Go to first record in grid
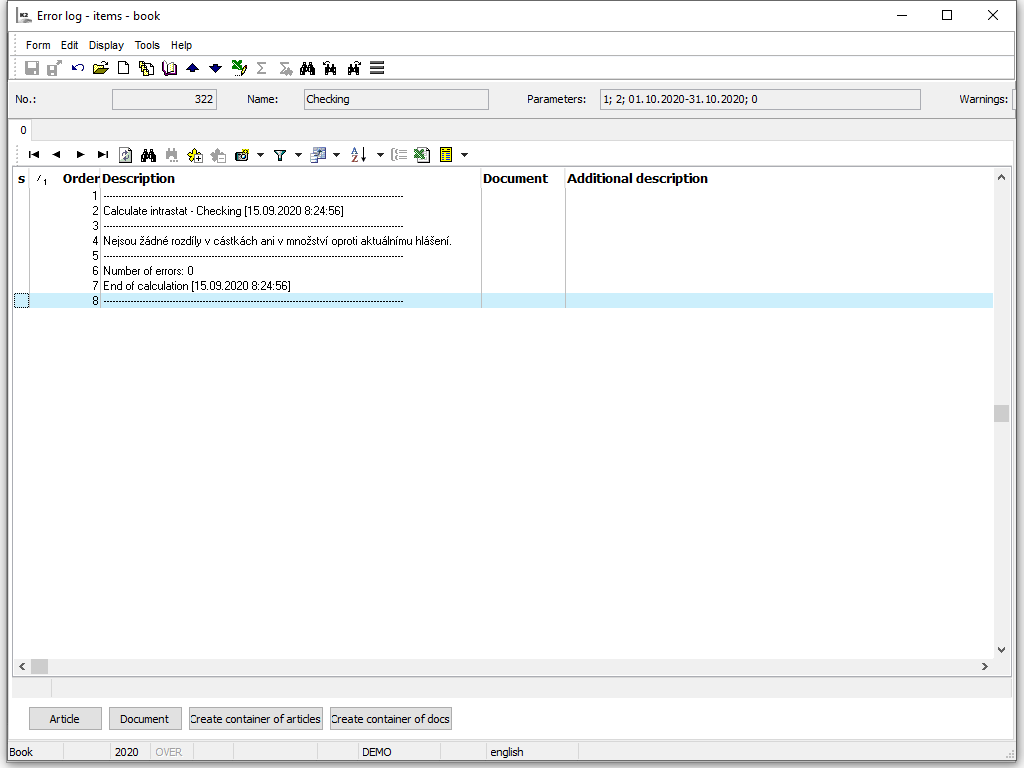This screenshot has width=1024, height=768. [x=34, y=155]
